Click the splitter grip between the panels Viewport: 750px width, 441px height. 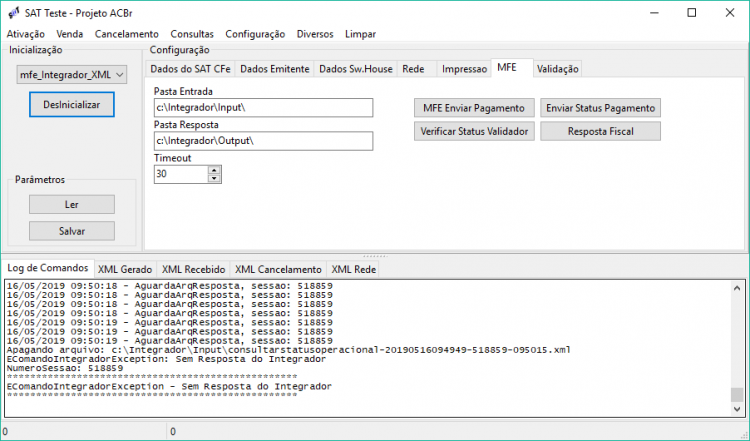(x=375, y=256)
